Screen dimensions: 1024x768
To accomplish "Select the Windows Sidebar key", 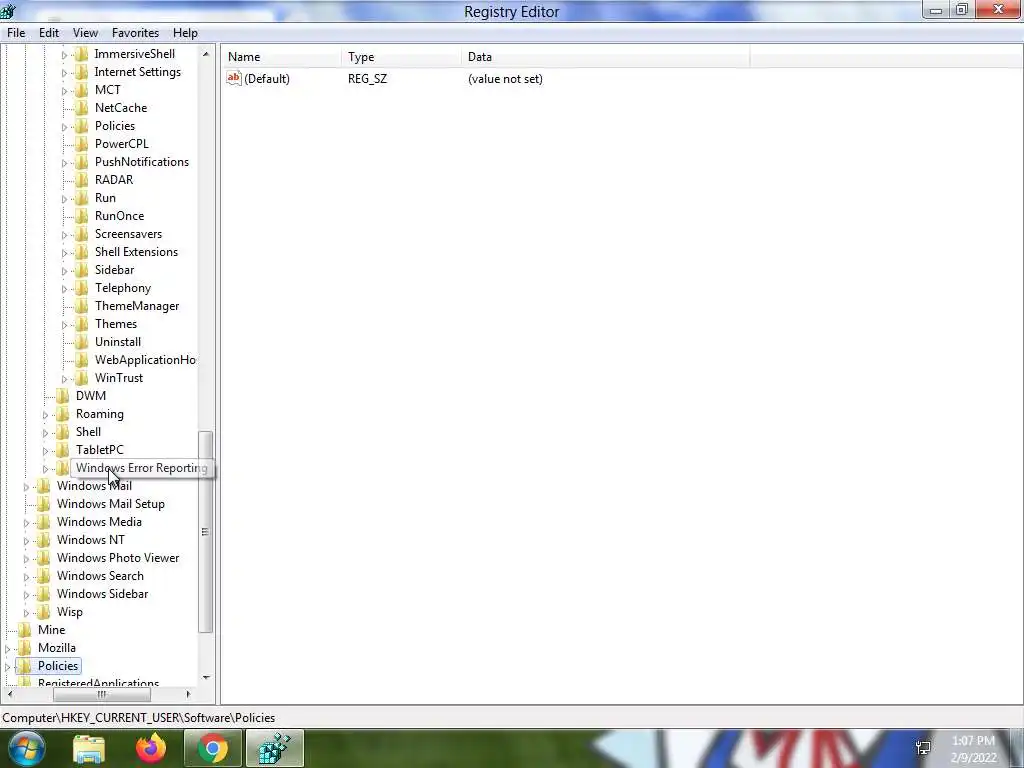I will (103, 594).
